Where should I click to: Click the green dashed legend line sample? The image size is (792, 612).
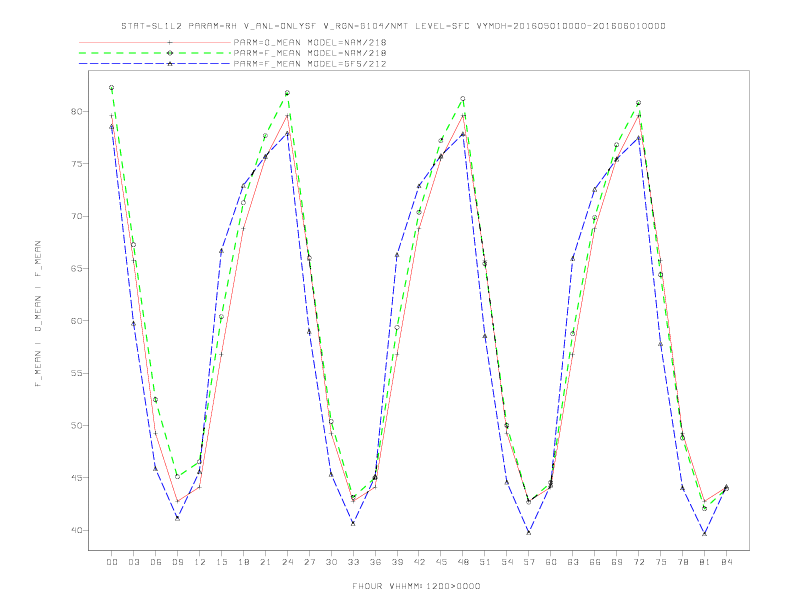pos(155,53)
